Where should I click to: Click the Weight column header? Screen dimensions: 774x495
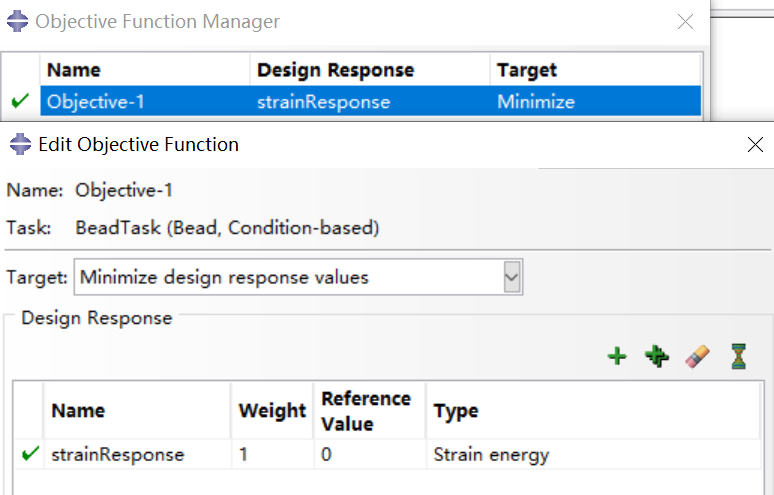point(272,410)
